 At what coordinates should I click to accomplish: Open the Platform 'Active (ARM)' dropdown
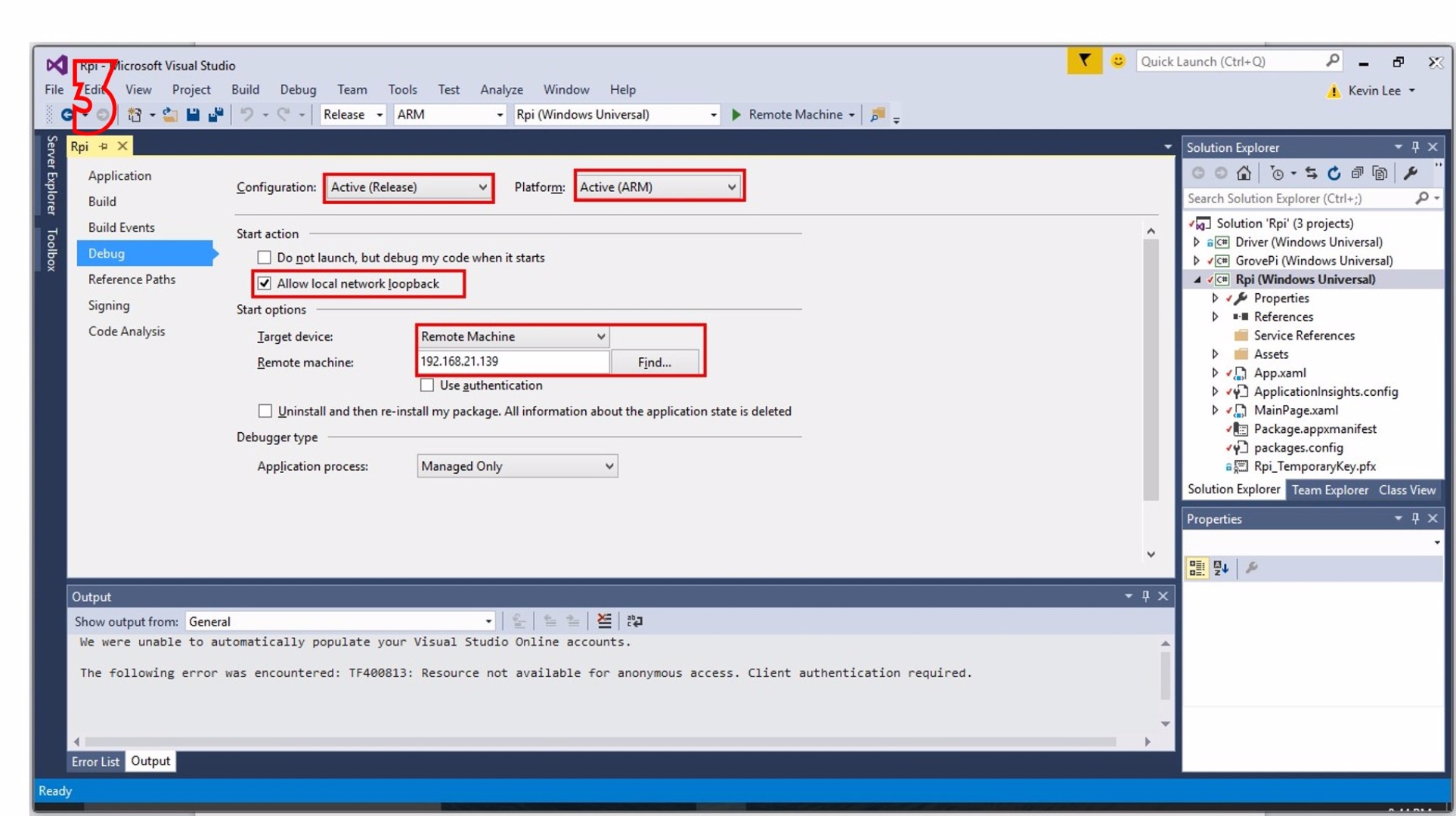(658, 187)
